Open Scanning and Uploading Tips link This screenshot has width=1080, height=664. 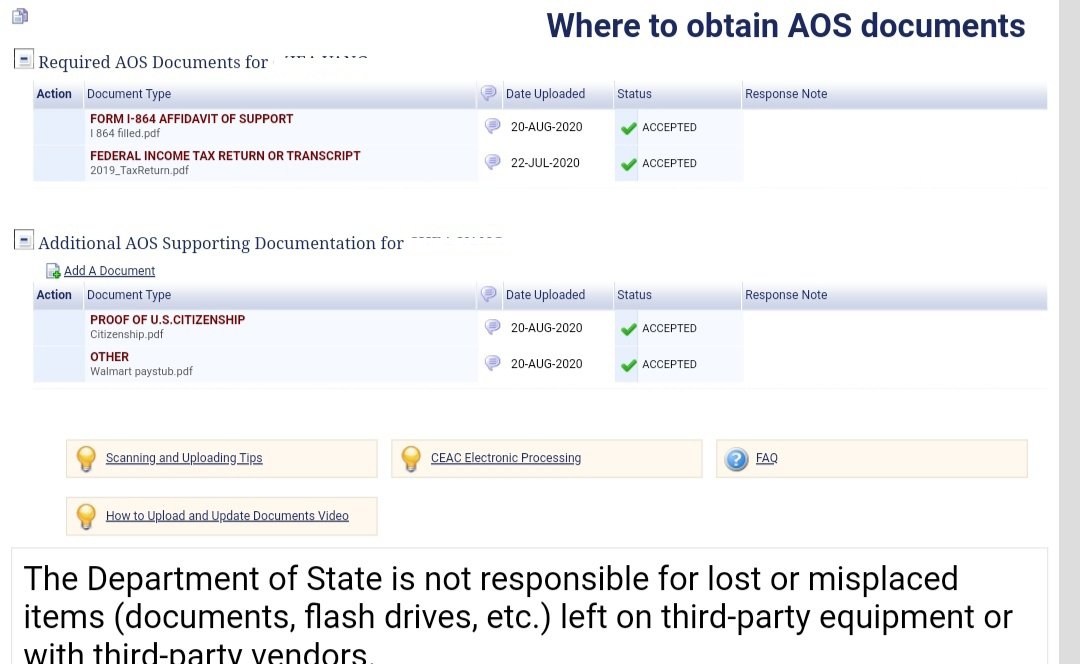(184, 458)
